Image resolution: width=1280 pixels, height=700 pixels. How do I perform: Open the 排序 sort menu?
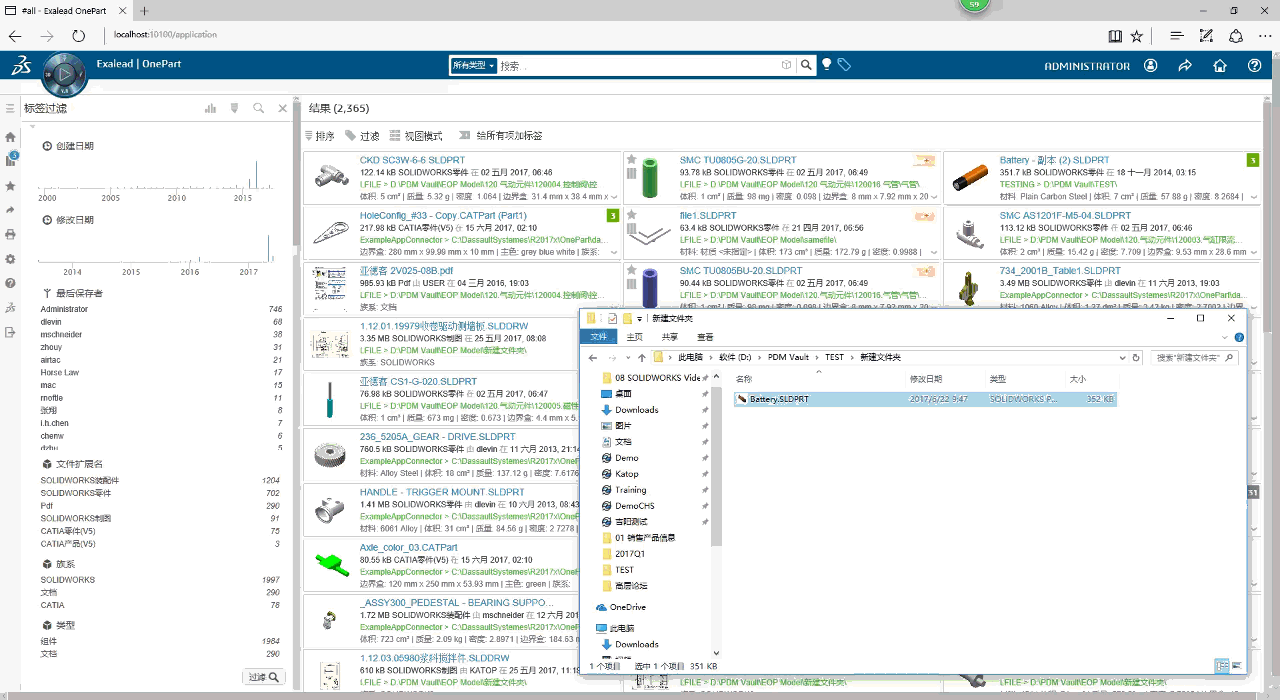coord(320,136)
